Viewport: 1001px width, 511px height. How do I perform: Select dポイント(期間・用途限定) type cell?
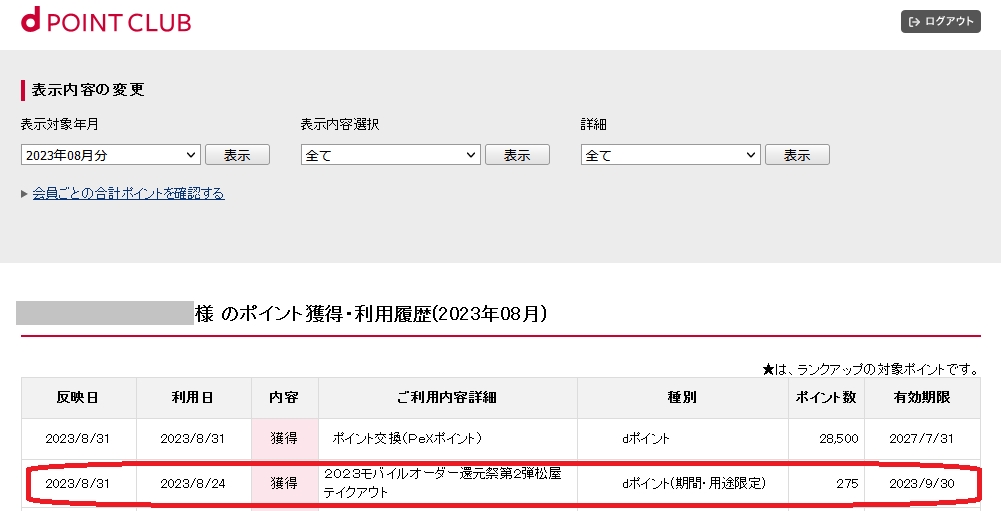tap(682, 484)
